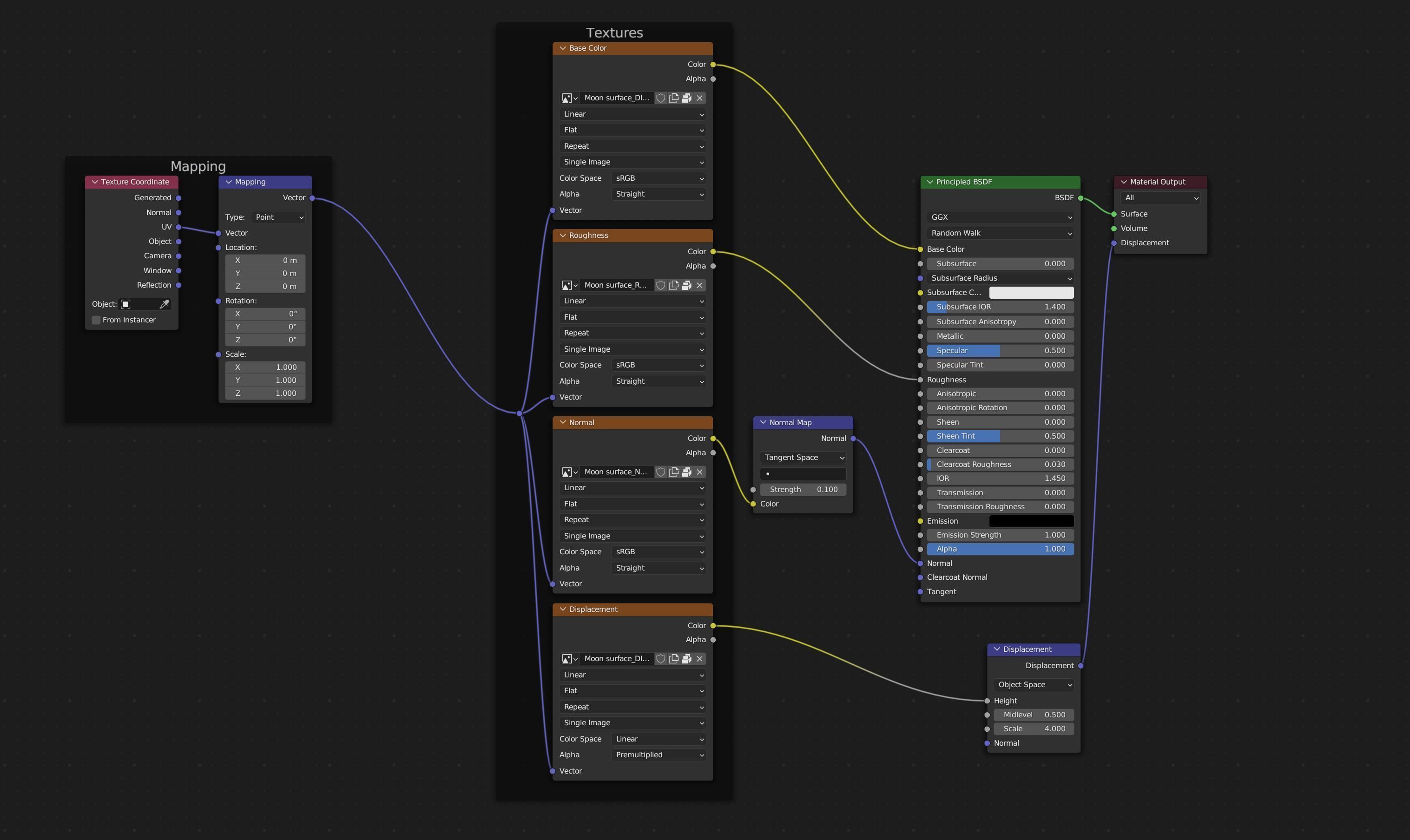Unlink image in Displacement texture node

point(699,659)
